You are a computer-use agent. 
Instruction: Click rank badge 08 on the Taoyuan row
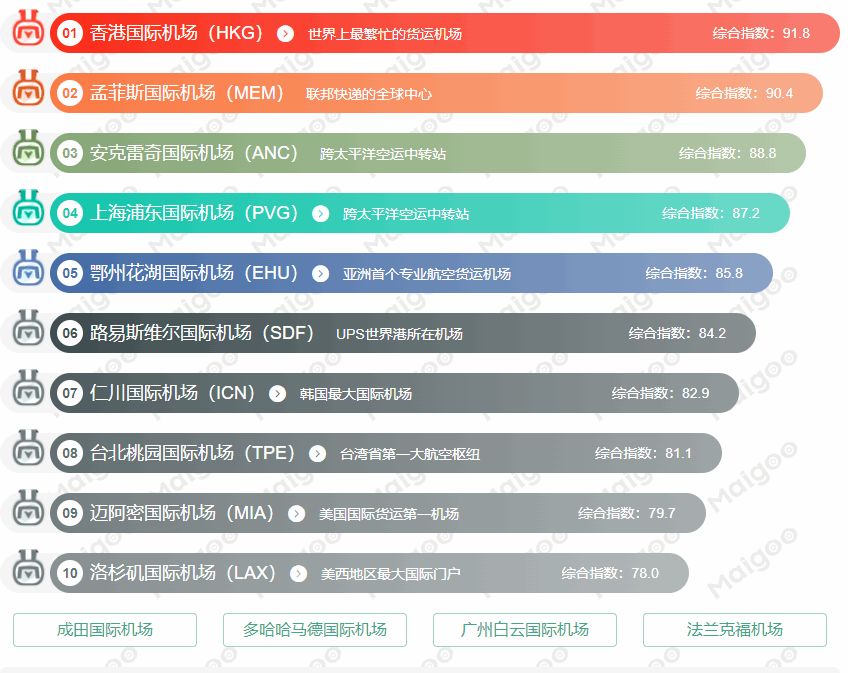(x=70, y=453)
